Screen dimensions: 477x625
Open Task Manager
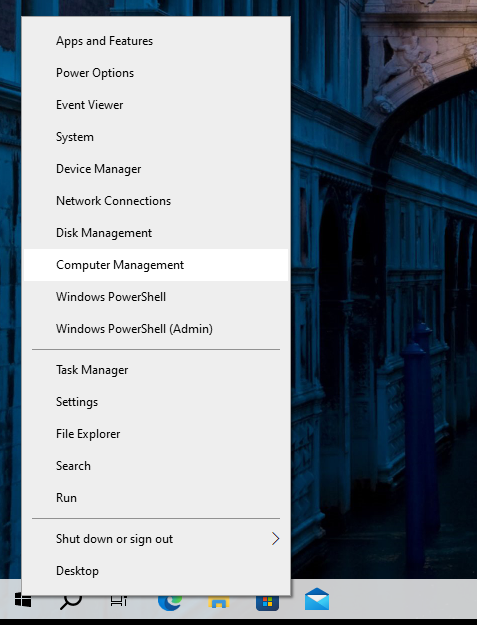[x=156, y=370]
